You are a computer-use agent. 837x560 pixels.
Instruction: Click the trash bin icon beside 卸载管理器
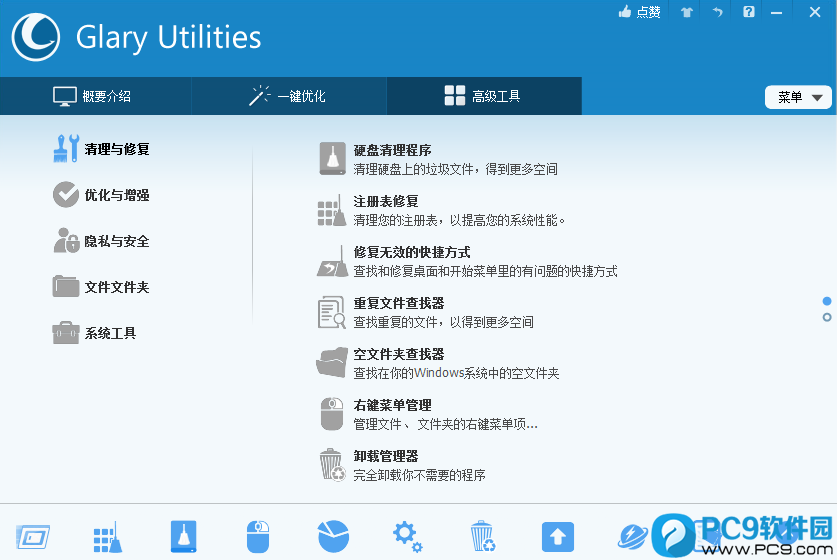click(x=332, y=464)
